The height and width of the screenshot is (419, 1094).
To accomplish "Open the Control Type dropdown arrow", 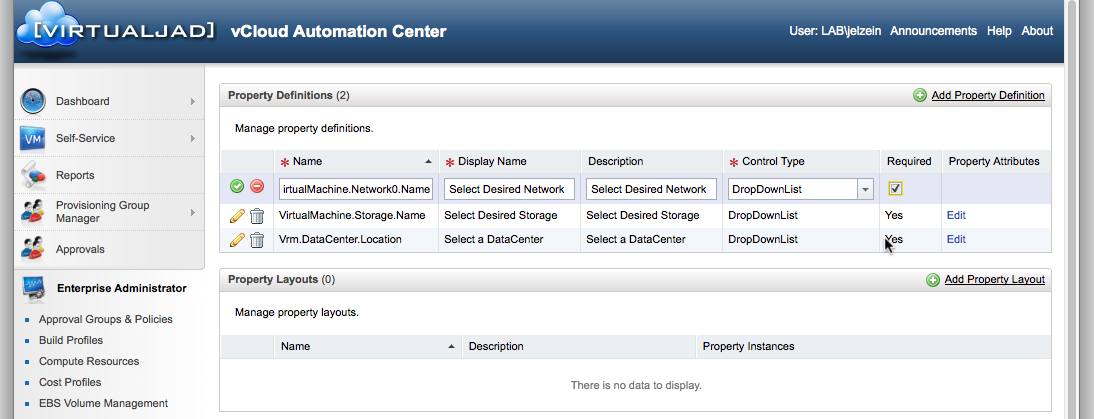I will click(865, 189).
